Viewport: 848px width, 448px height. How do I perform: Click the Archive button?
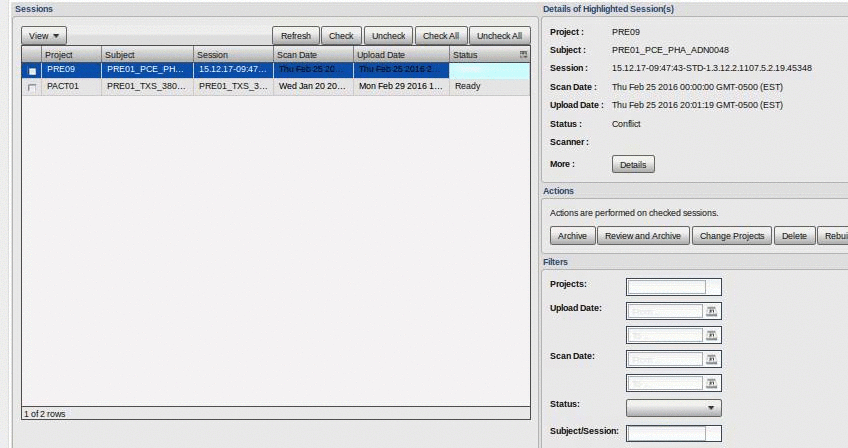(x=572, y=236)
